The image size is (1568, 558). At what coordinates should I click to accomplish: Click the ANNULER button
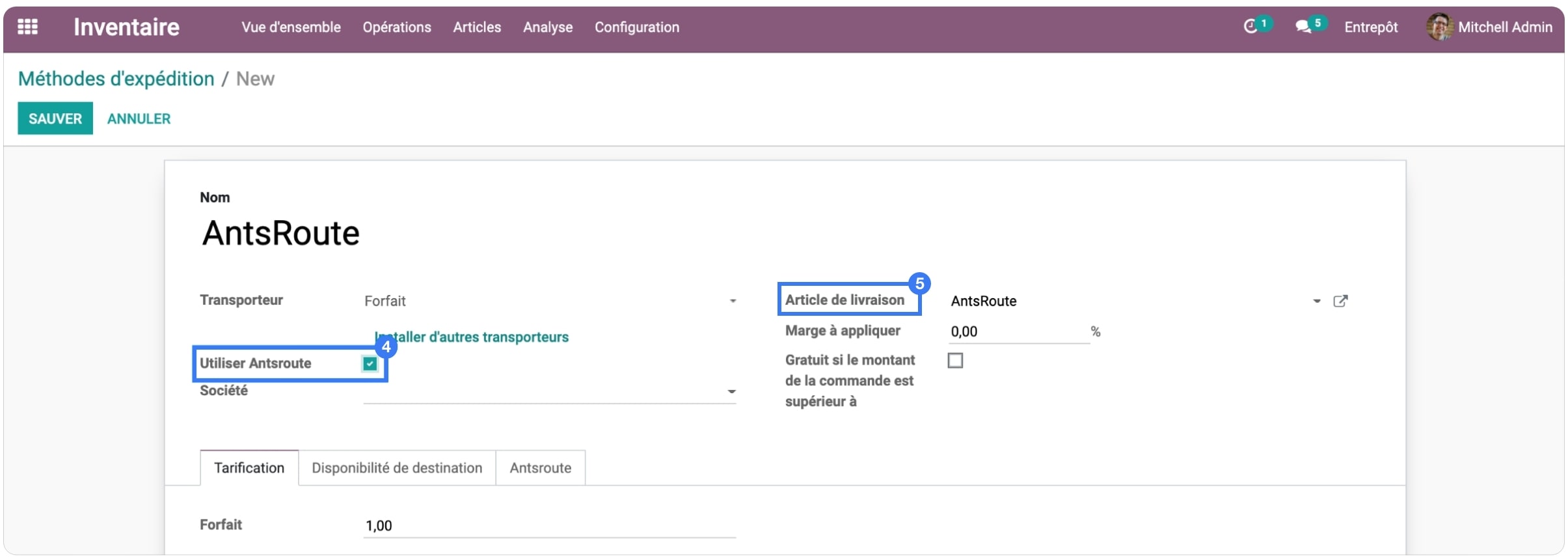pyautogui.click(x=139, y=119)
